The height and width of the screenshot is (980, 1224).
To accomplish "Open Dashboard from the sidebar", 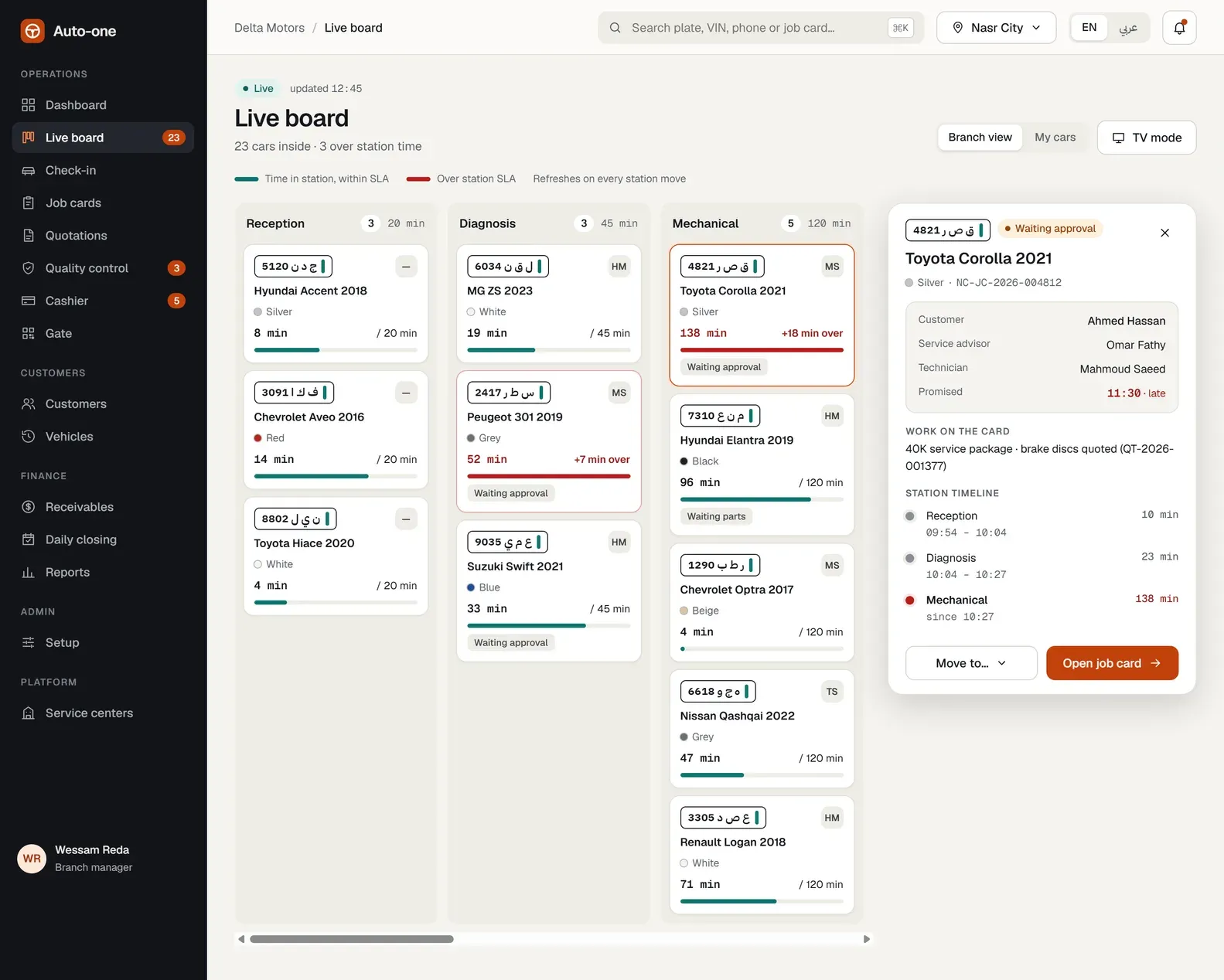I will [103, 105].
